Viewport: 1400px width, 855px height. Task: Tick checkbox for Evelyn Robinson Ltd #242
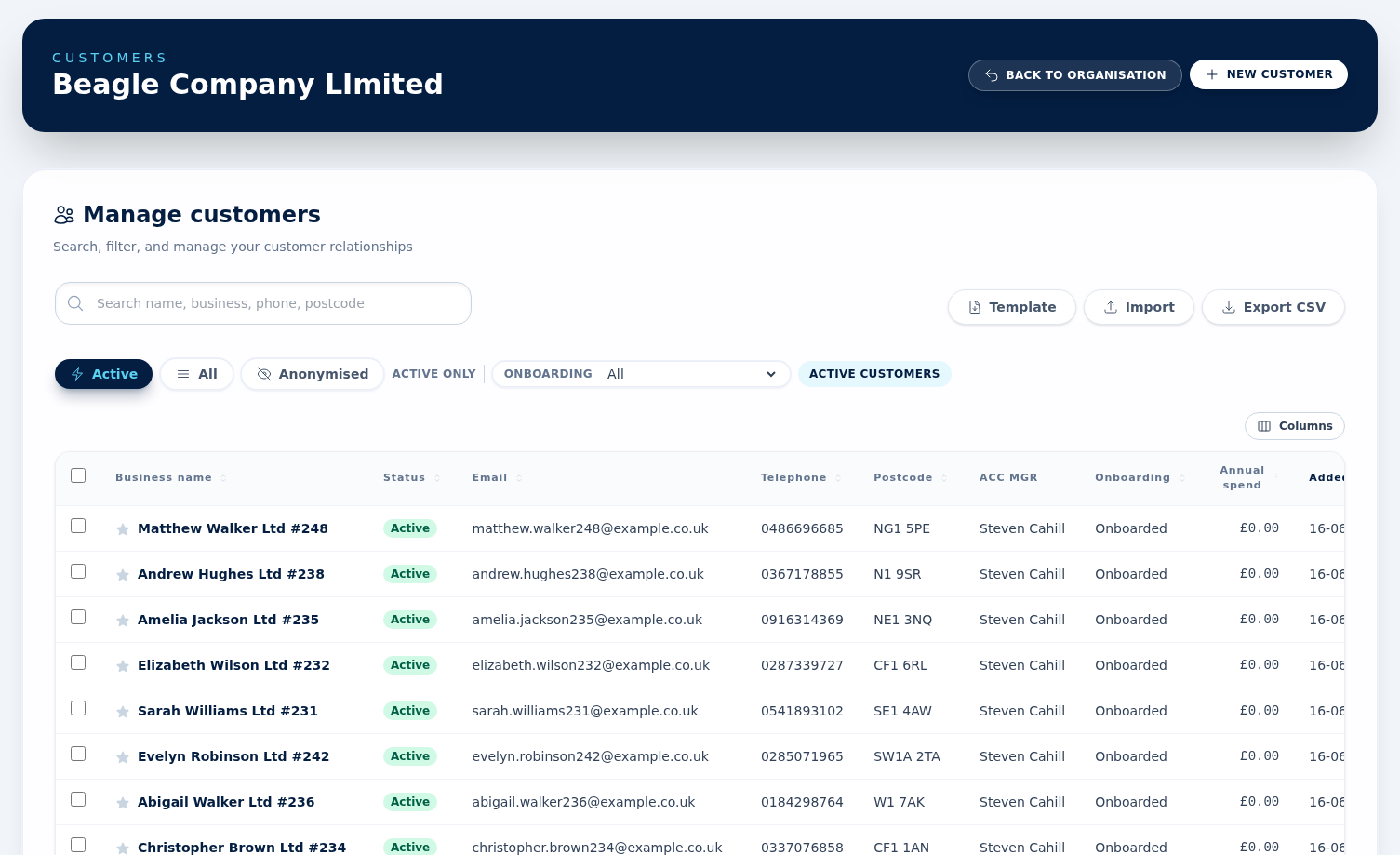[78, 754]
